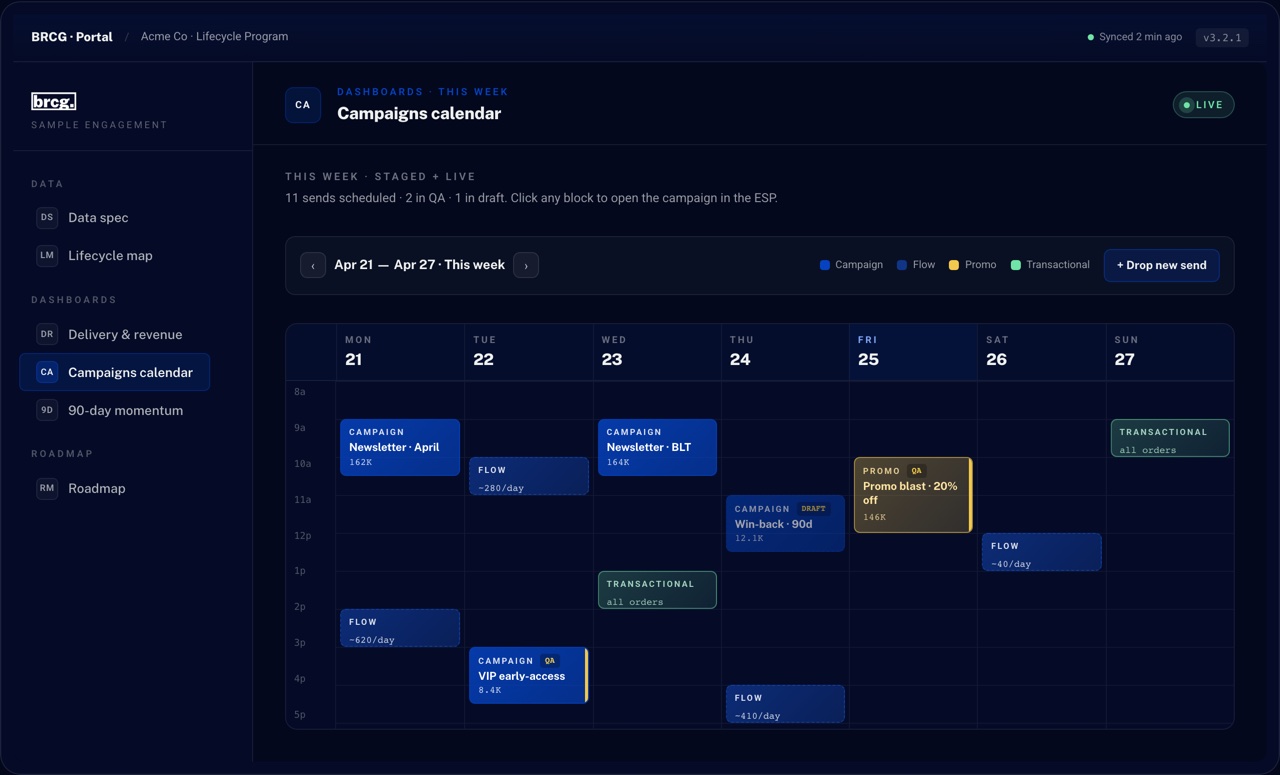This screenshot has width=1280, height=775.
Task: Select MON 21 column header
Action: (x=400, y=352)
